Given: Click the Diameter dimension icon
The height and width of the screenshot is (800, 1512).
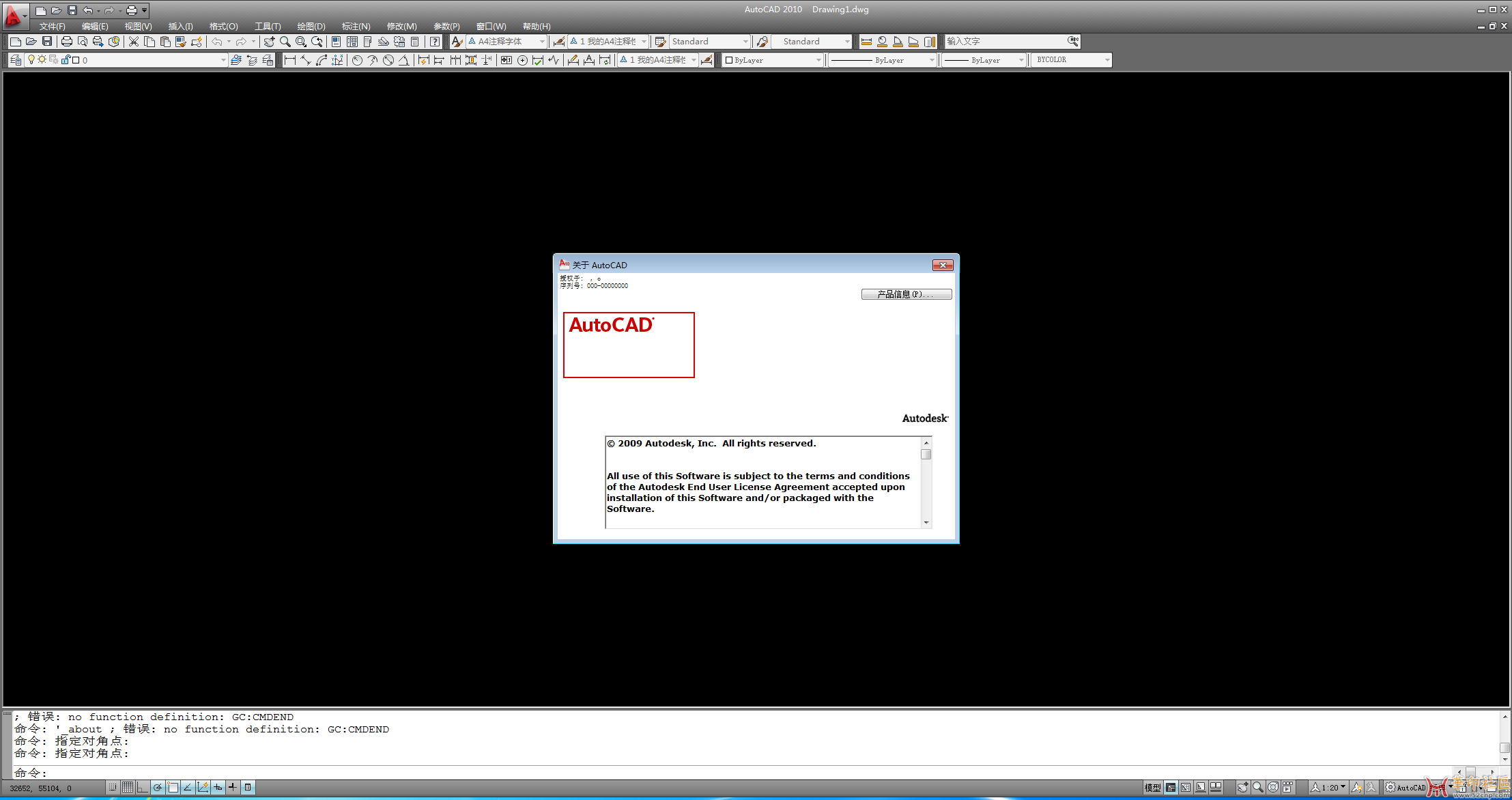Looking at the screenshot, I should tap(388, 60).
